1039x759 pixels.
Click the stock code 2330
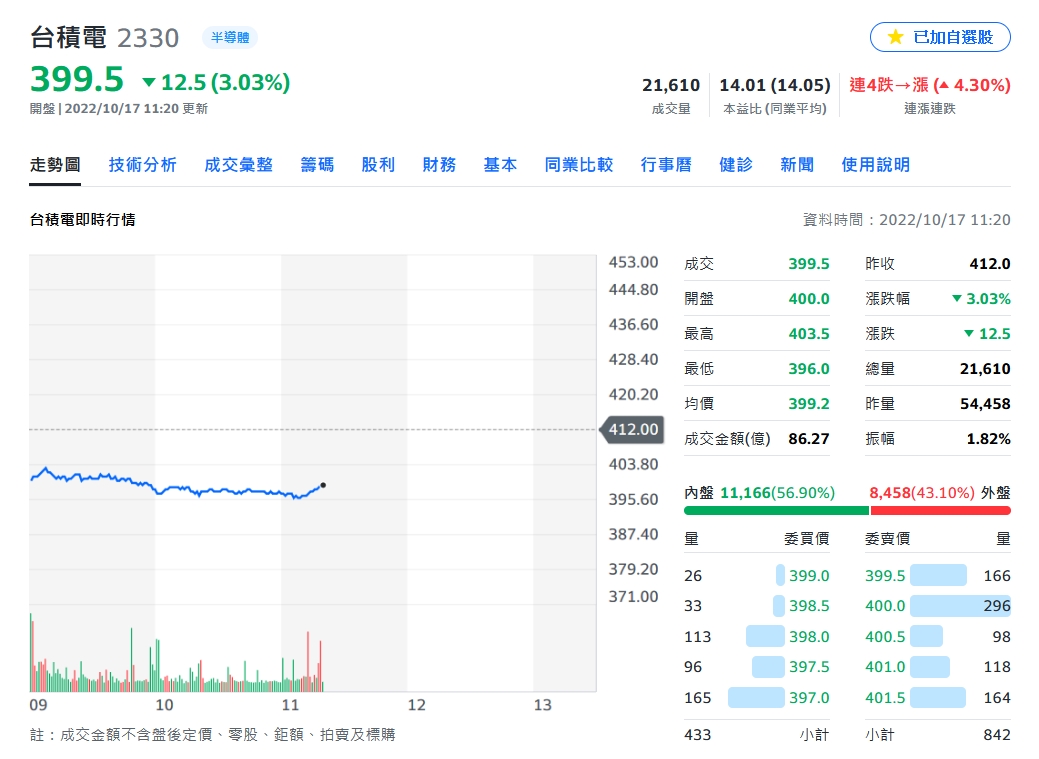tap(148, 38)
